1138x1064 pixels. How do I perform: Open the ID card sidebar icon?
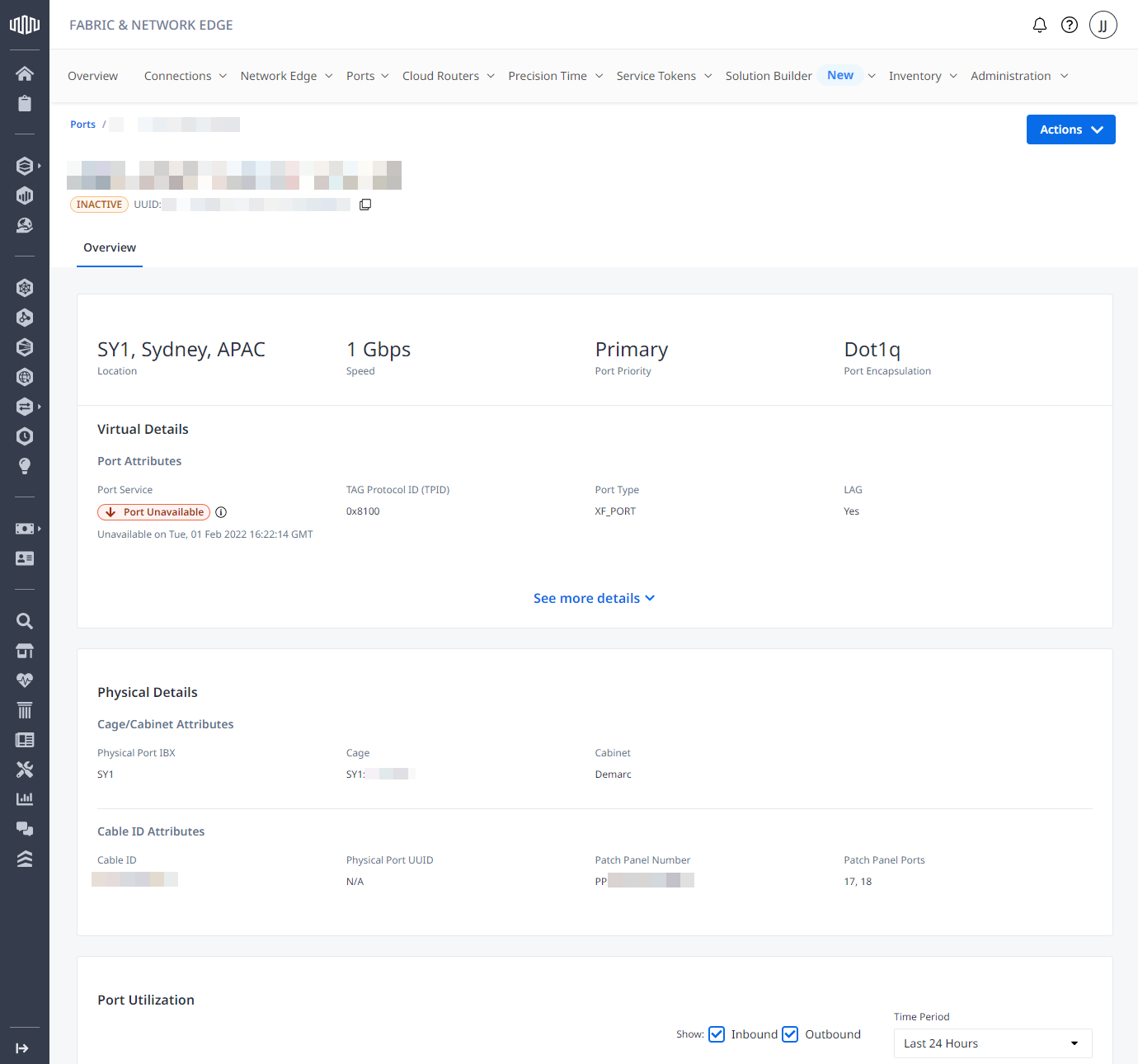(x=25, y=558)
